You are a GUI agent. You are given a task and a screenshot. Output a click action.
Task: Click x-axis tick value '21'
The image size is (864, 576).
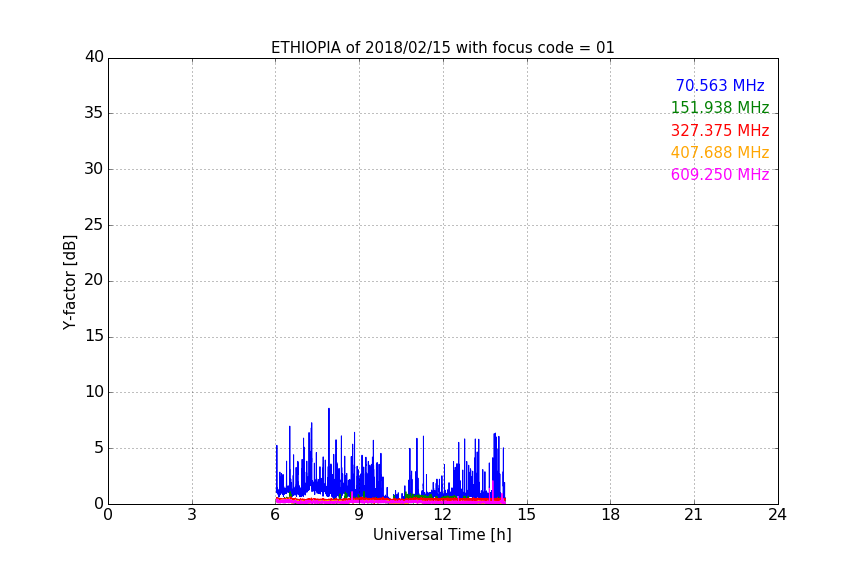694,515
